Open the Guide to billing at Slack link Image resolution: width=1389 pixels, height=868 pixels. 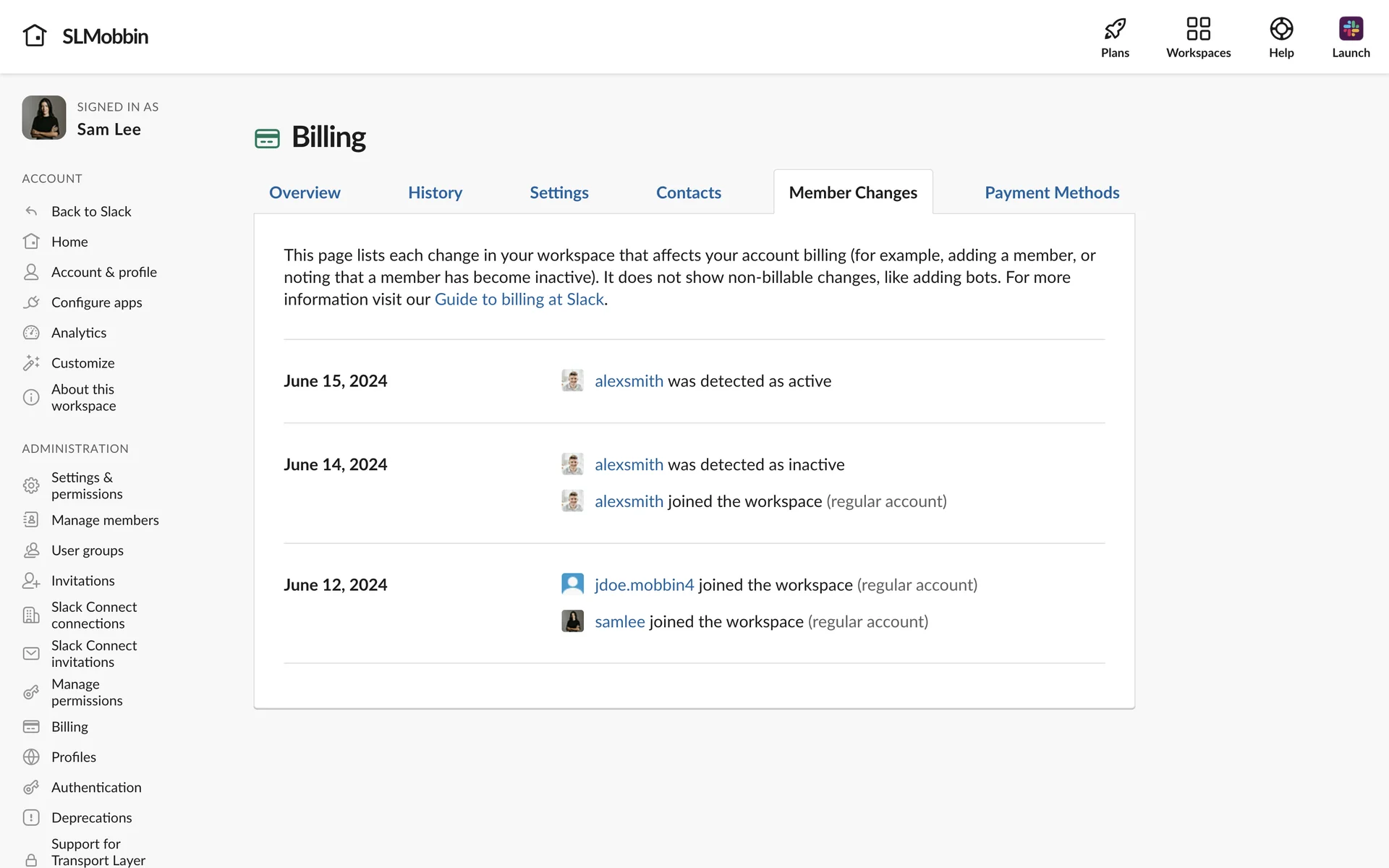click(519, 299)
